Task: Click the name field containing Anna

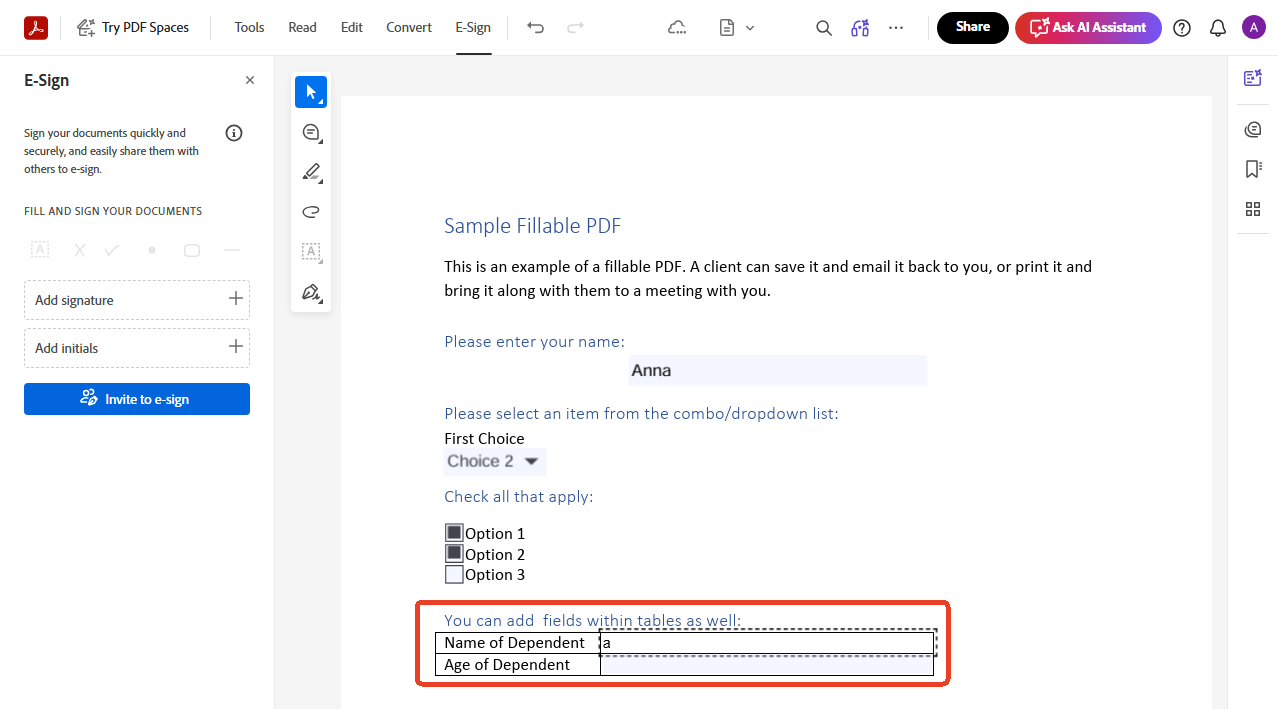Action: [x=778, y=371]
